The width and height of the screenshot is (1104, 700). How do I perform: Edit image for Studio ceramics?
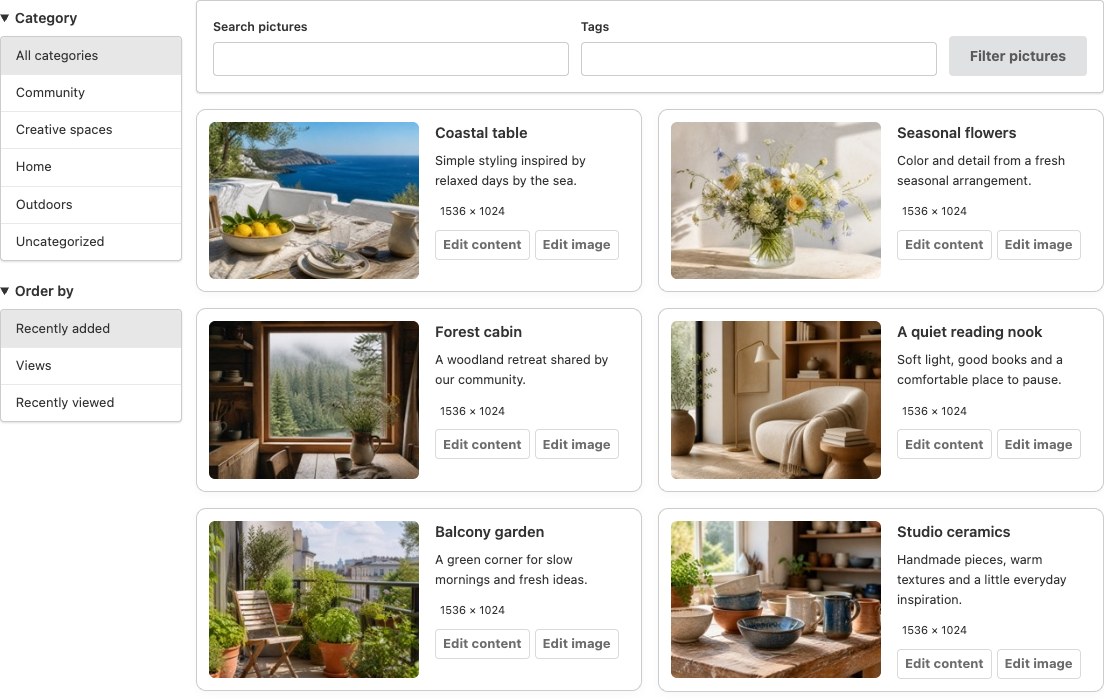pyautogui.click(x=1039, y=664)
